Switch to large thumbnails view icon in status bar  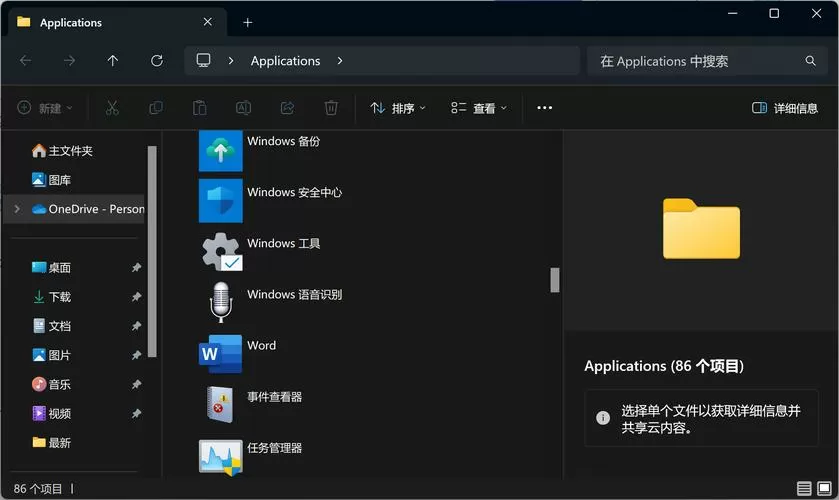(x=825, y=488)
